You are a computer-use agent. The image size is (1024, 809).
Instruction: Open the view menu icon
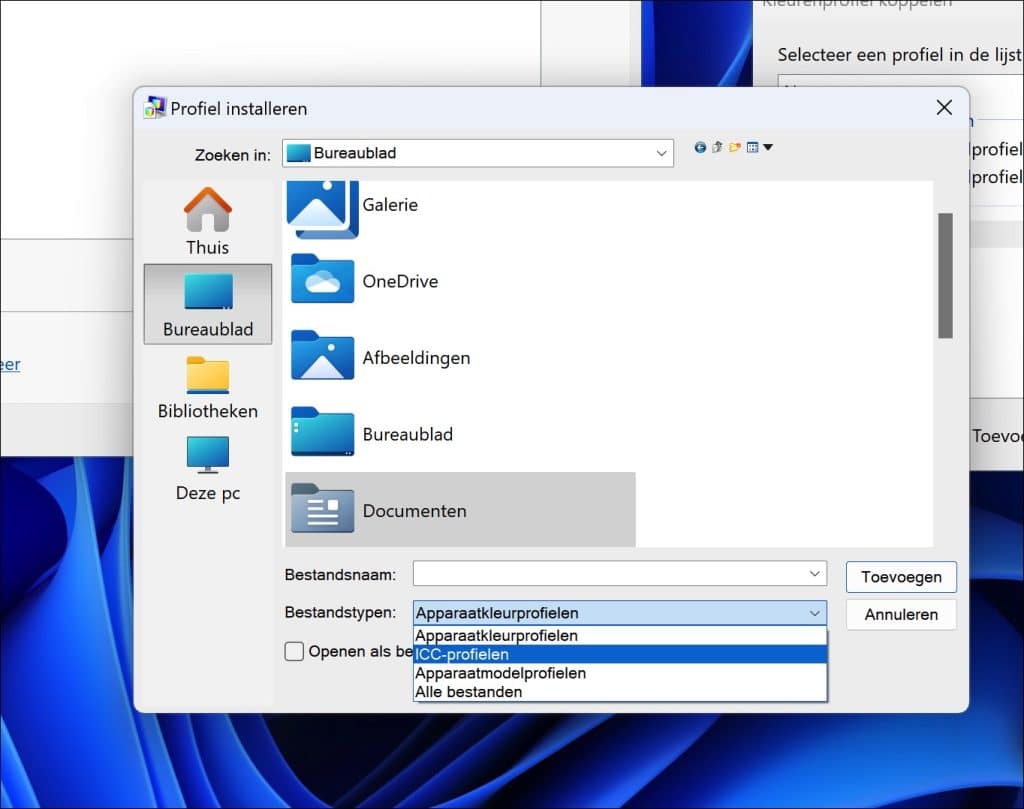pyautogui.click(x=752, y=148)
